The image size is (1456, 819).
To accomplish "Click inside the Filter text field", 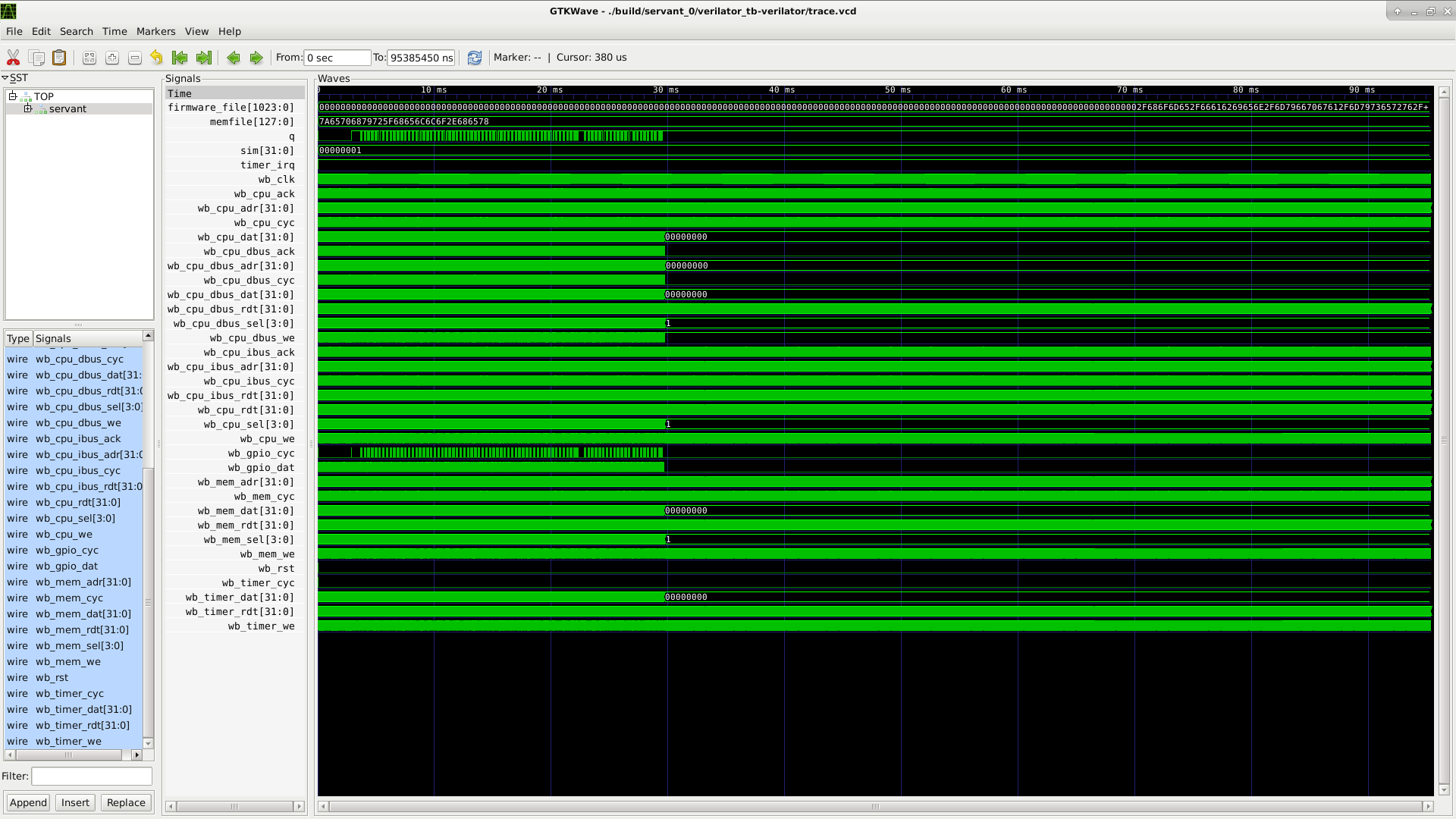I will pyautogui.click(x=91, y=776).
